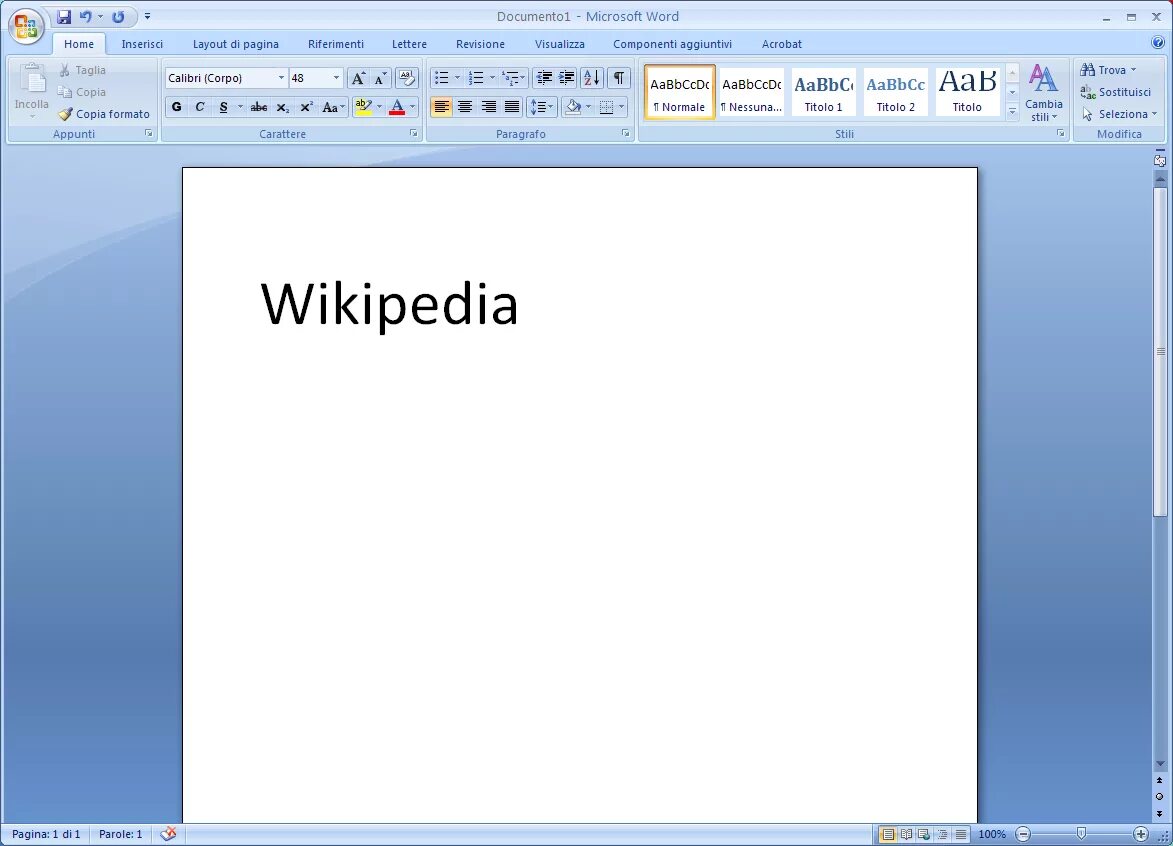
Task: Click the borders icon
Action: [x=607, y=107]
